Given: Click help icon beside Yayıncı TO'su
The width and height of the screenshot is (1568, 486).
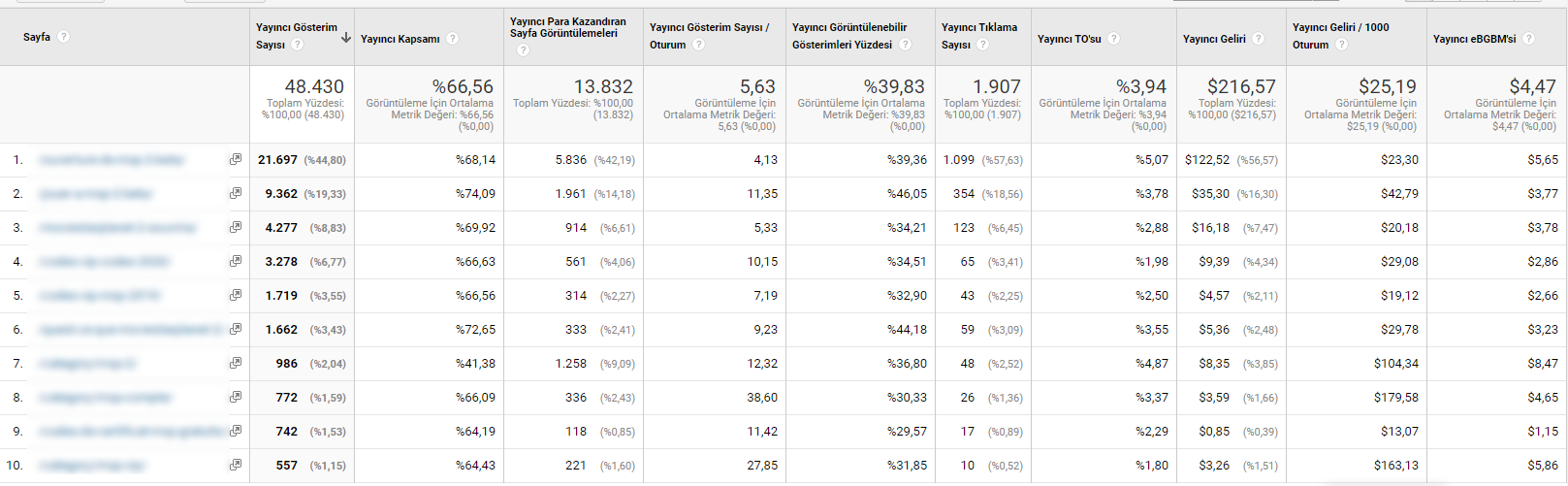Looking at the screenshot, I should pyautogui.click(x=1114, y=39).
